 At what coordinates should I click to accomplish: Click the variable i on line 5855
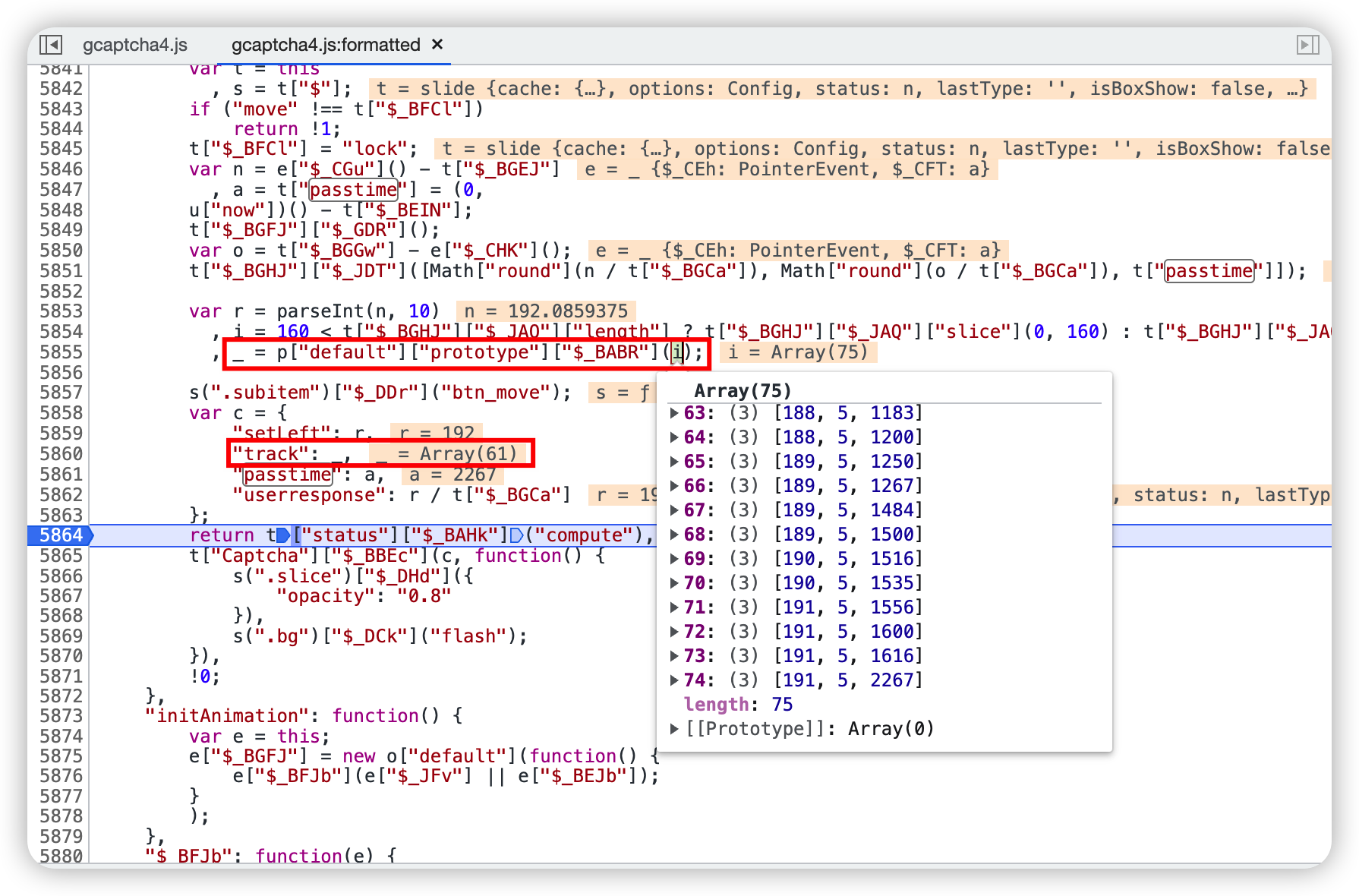pyautogui.click(x=677, y=352)
